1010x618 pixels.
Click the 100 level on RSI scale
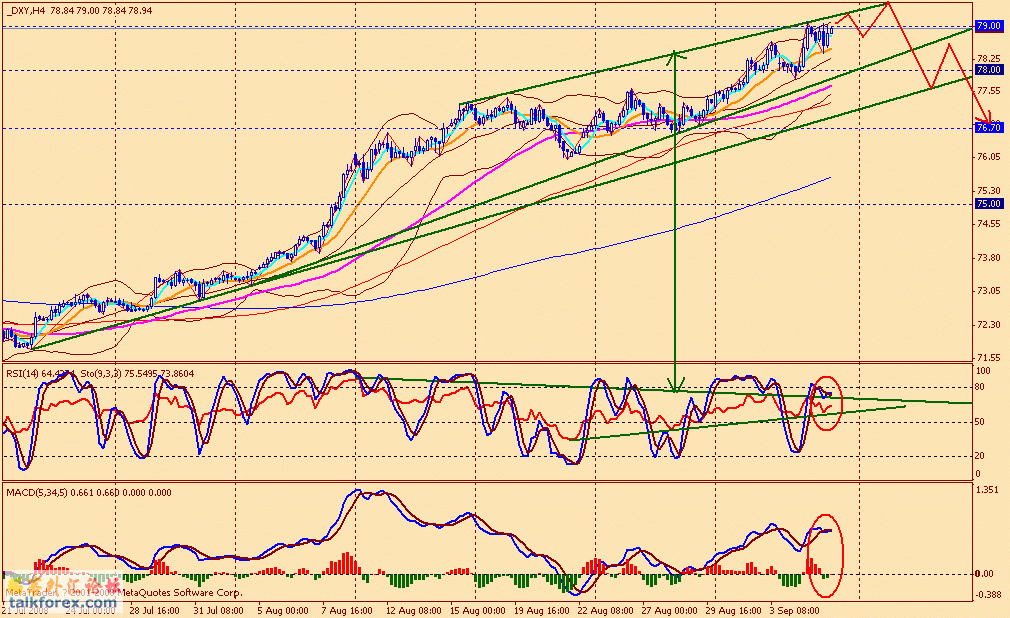[x=984, y=371]
